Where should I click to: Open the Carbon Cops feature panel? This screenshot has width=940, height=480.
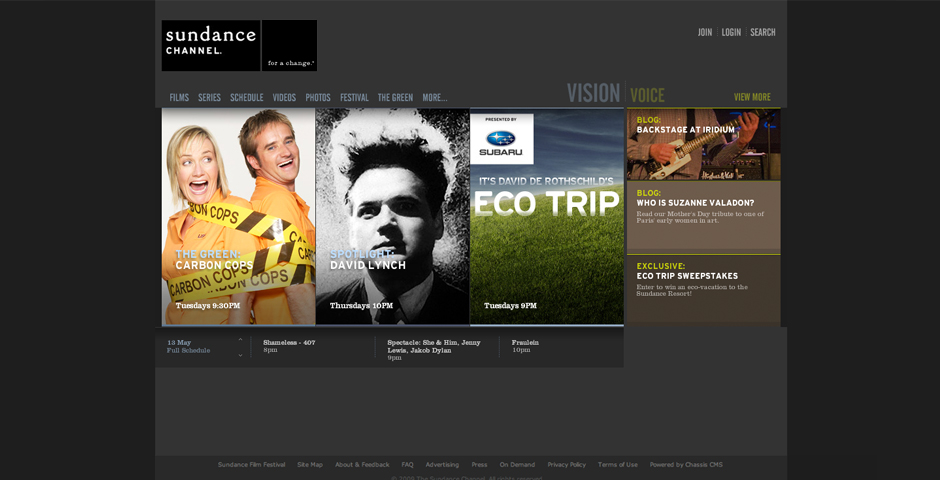pos(239,216)
